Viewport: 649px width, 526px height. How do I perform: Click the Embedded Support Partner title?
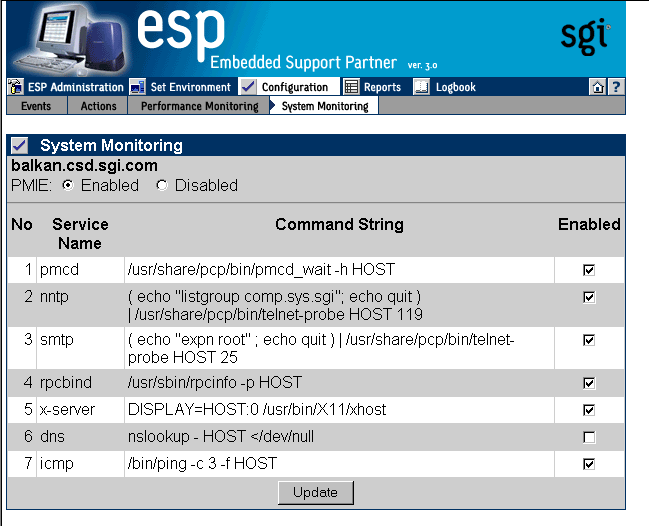(303, 62)
